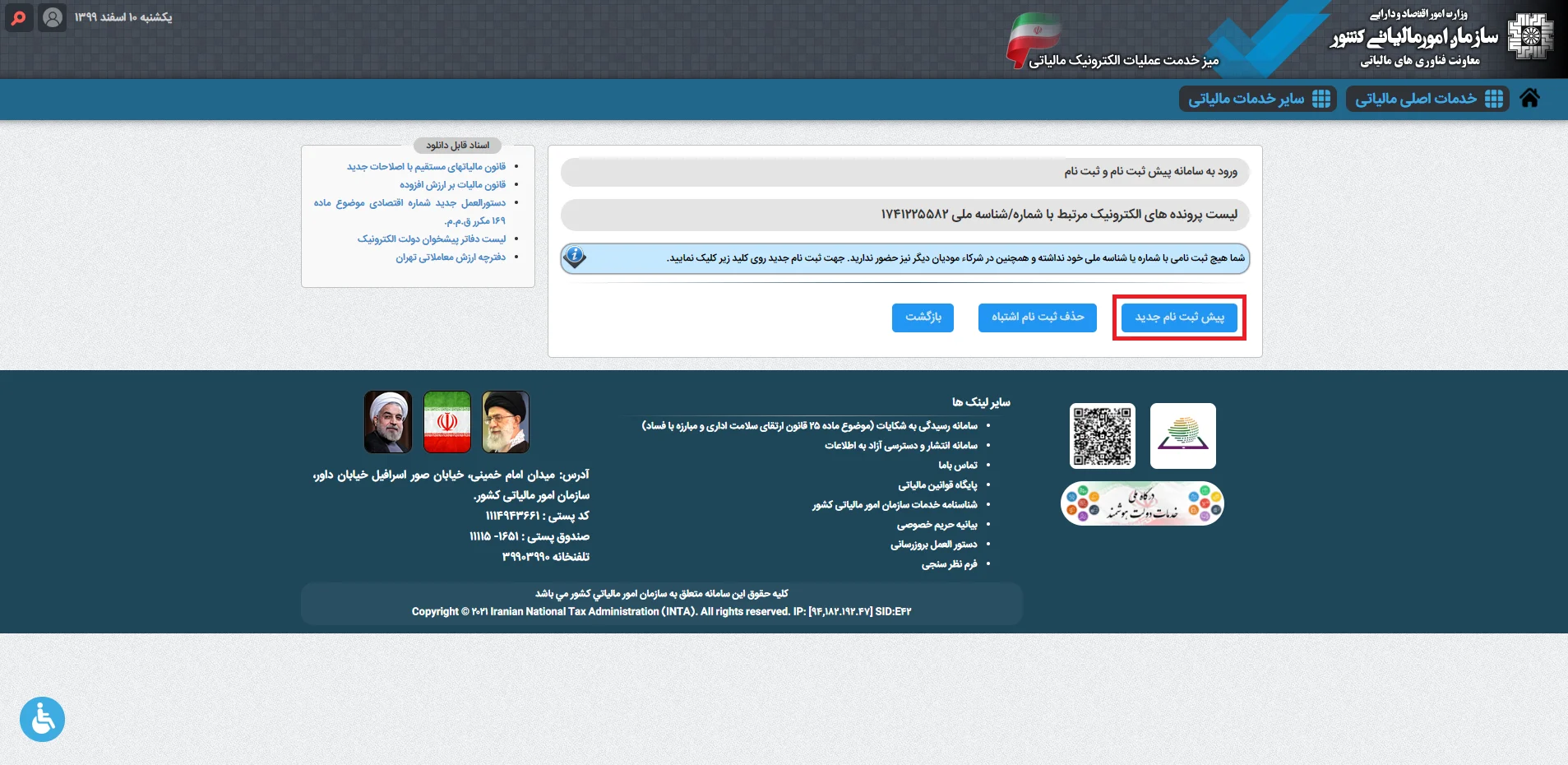
Task: Click the تماس باما footer link
Action: [x=958, y=466]
